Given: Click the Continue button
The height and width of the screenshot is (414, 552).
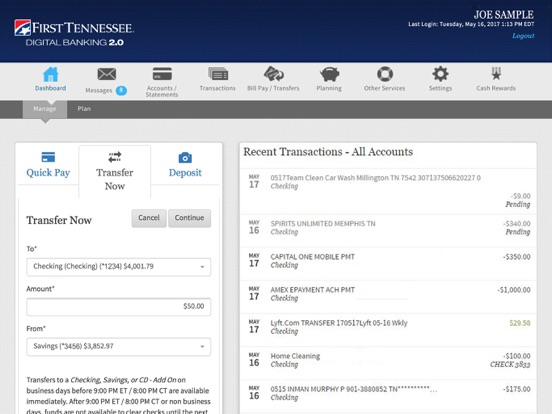Looking at the screenshot, I should coord(189,218).
